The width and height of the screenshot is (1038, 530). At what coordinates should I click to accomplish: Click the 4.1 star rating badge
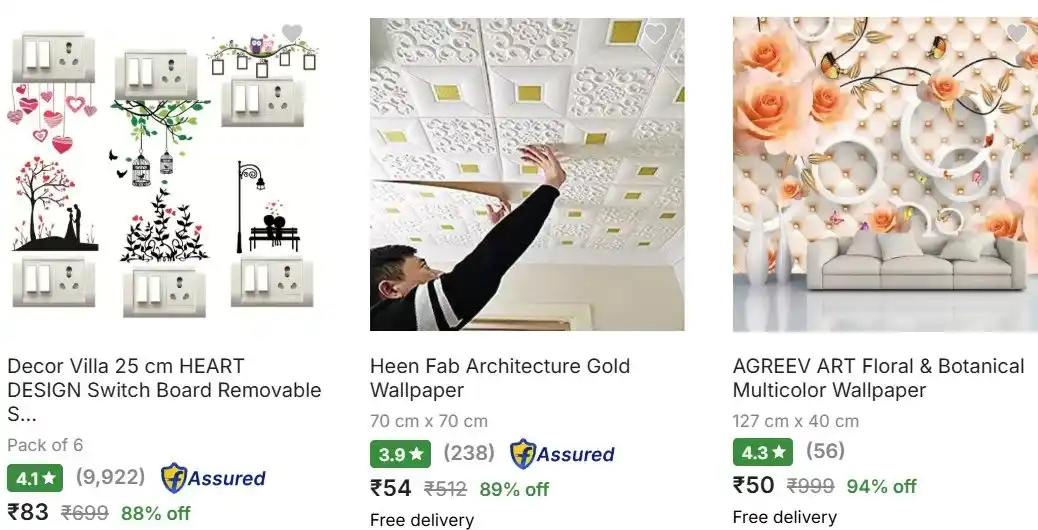click(x=35, y=478)
